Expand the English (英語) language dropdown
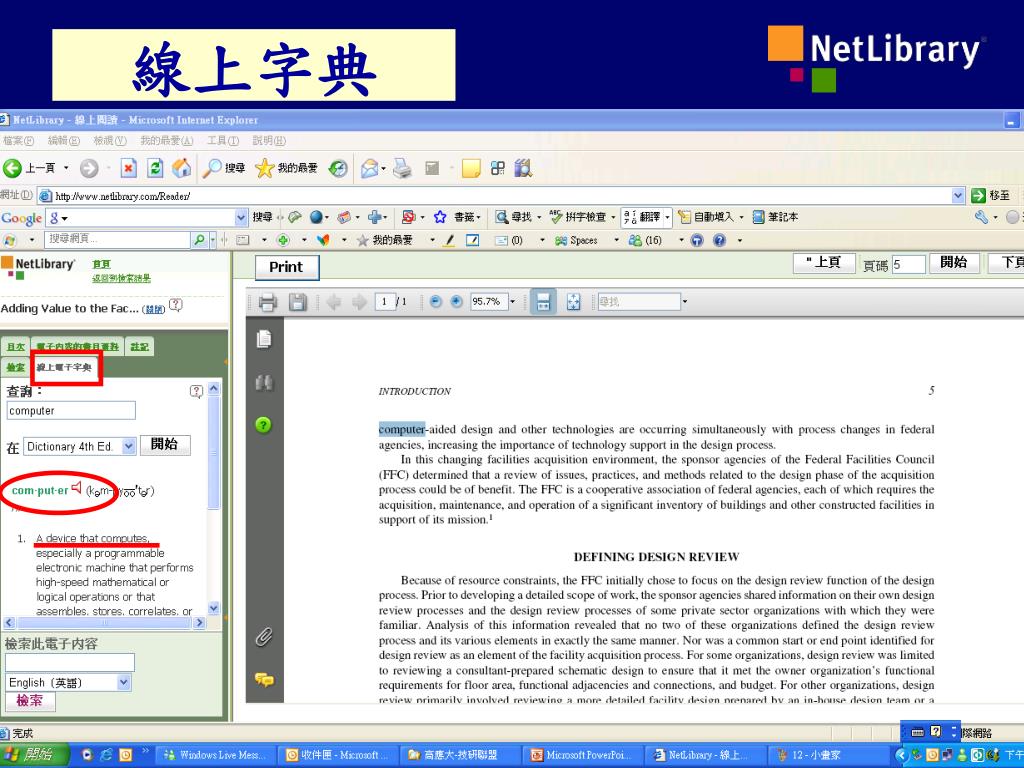The image size is (1024, 768). pos(123,682)
